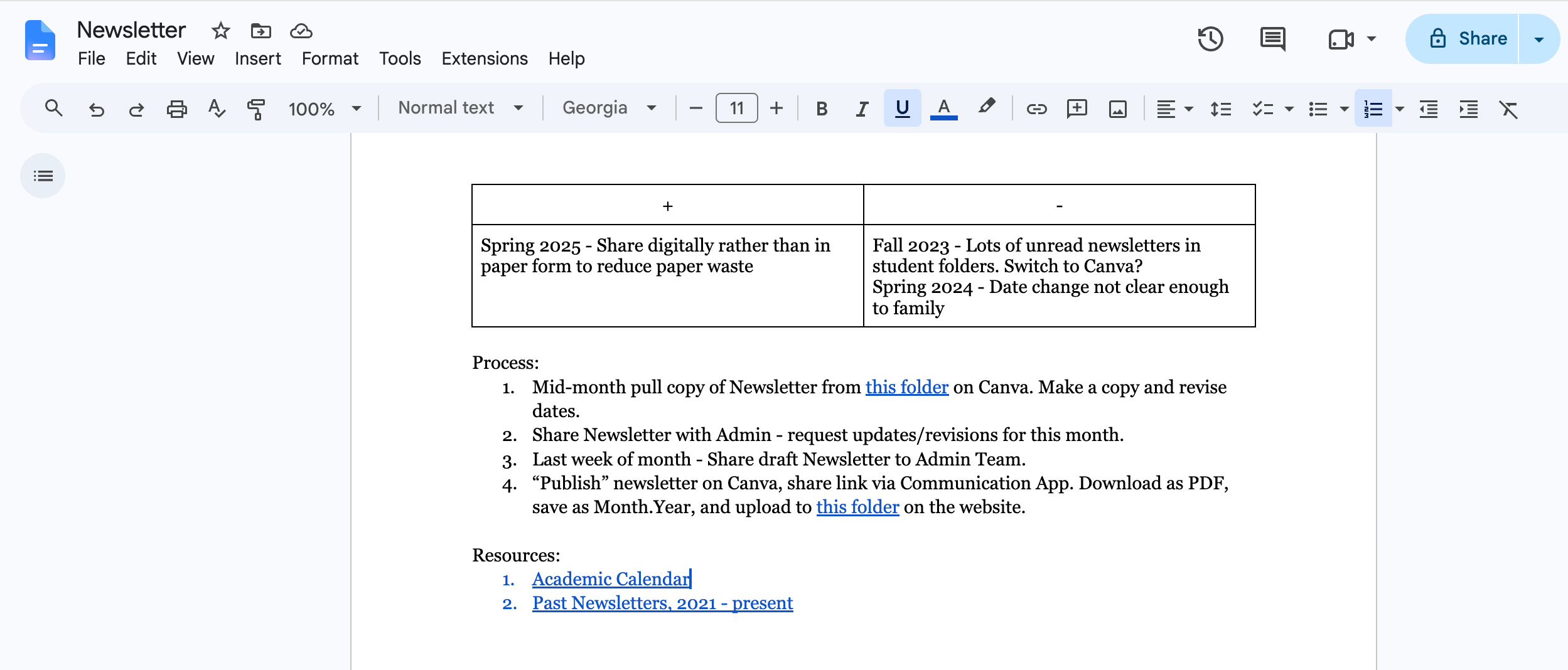Open version history clock icon
The width and height of the screenshot is (1568, 670).
[1210, 39]
